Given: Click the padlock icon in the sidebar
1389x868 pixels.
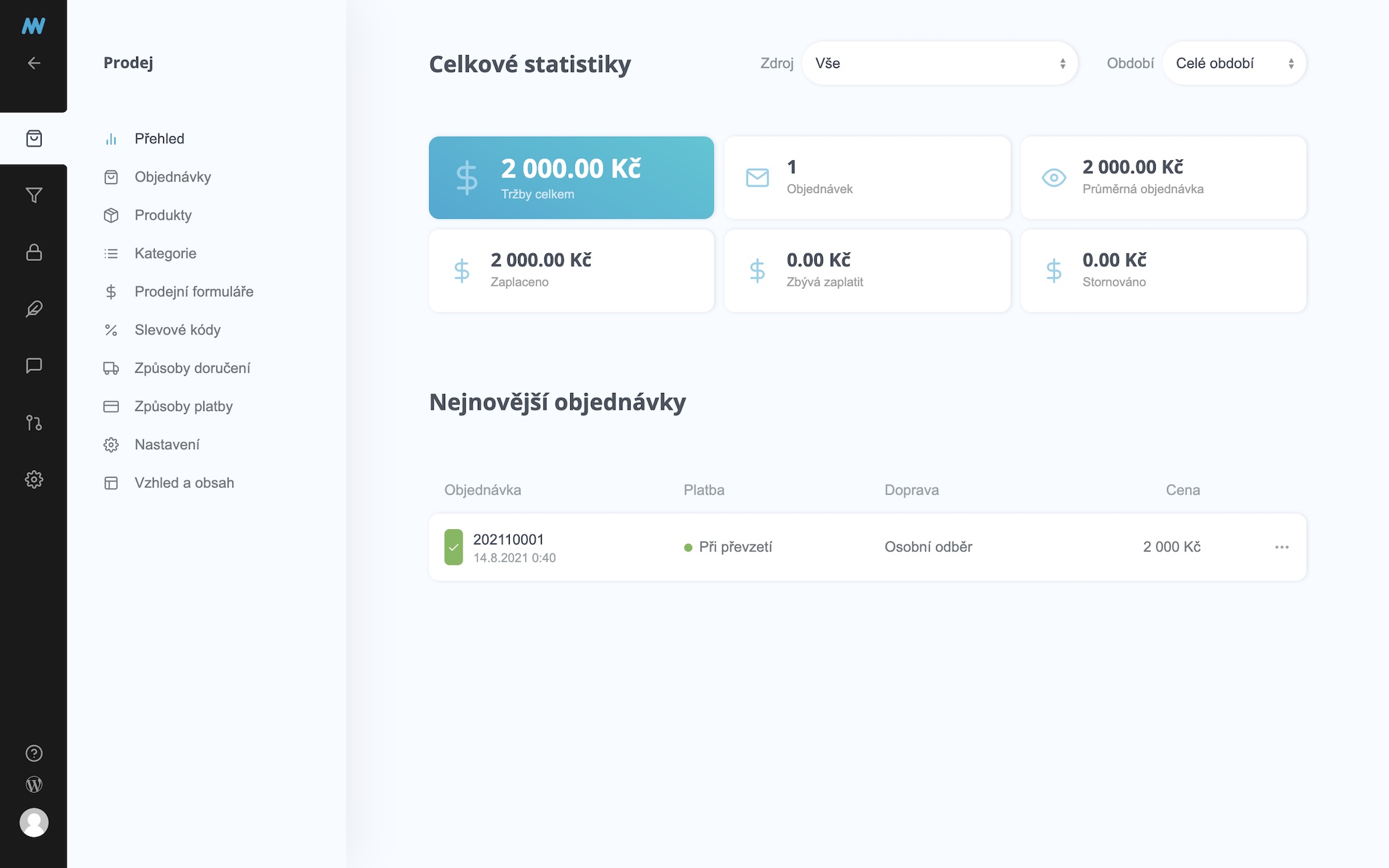Looking at the screenshot, I should pos(33,252).
